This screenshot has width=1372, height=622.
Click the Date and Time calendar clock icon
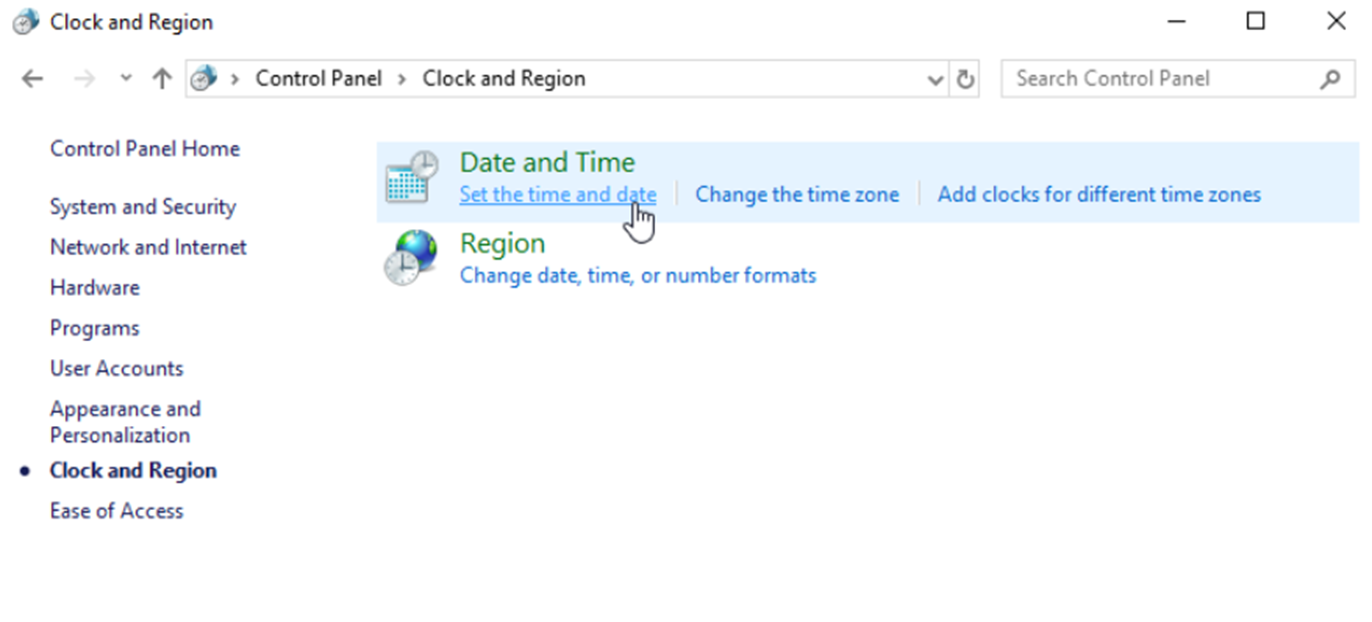click(x=411, y=178)
